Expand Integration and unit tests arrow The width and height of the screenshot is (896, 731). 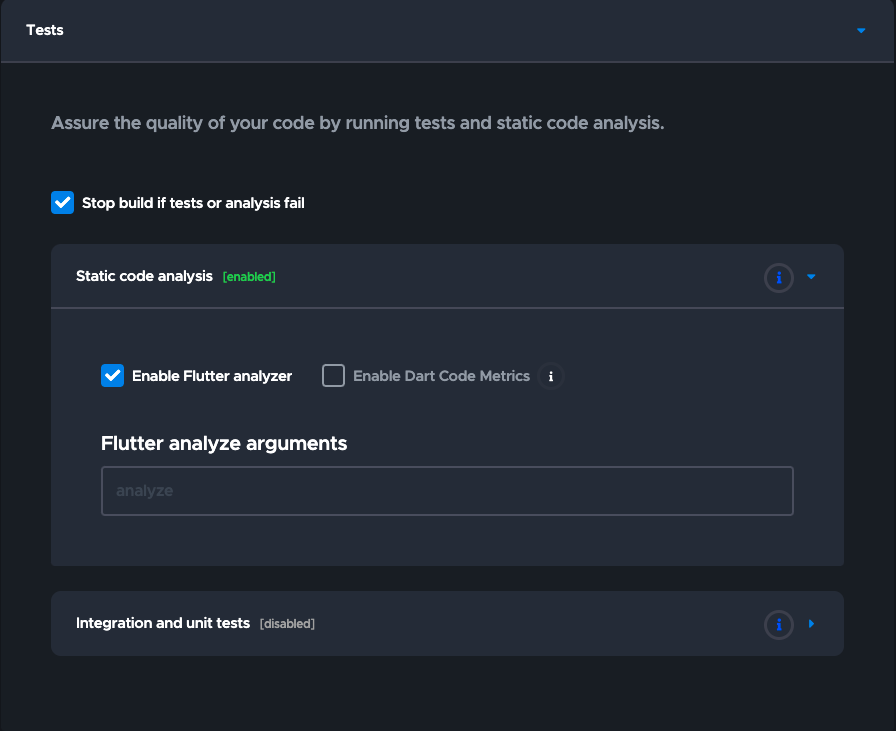(811, 624)
